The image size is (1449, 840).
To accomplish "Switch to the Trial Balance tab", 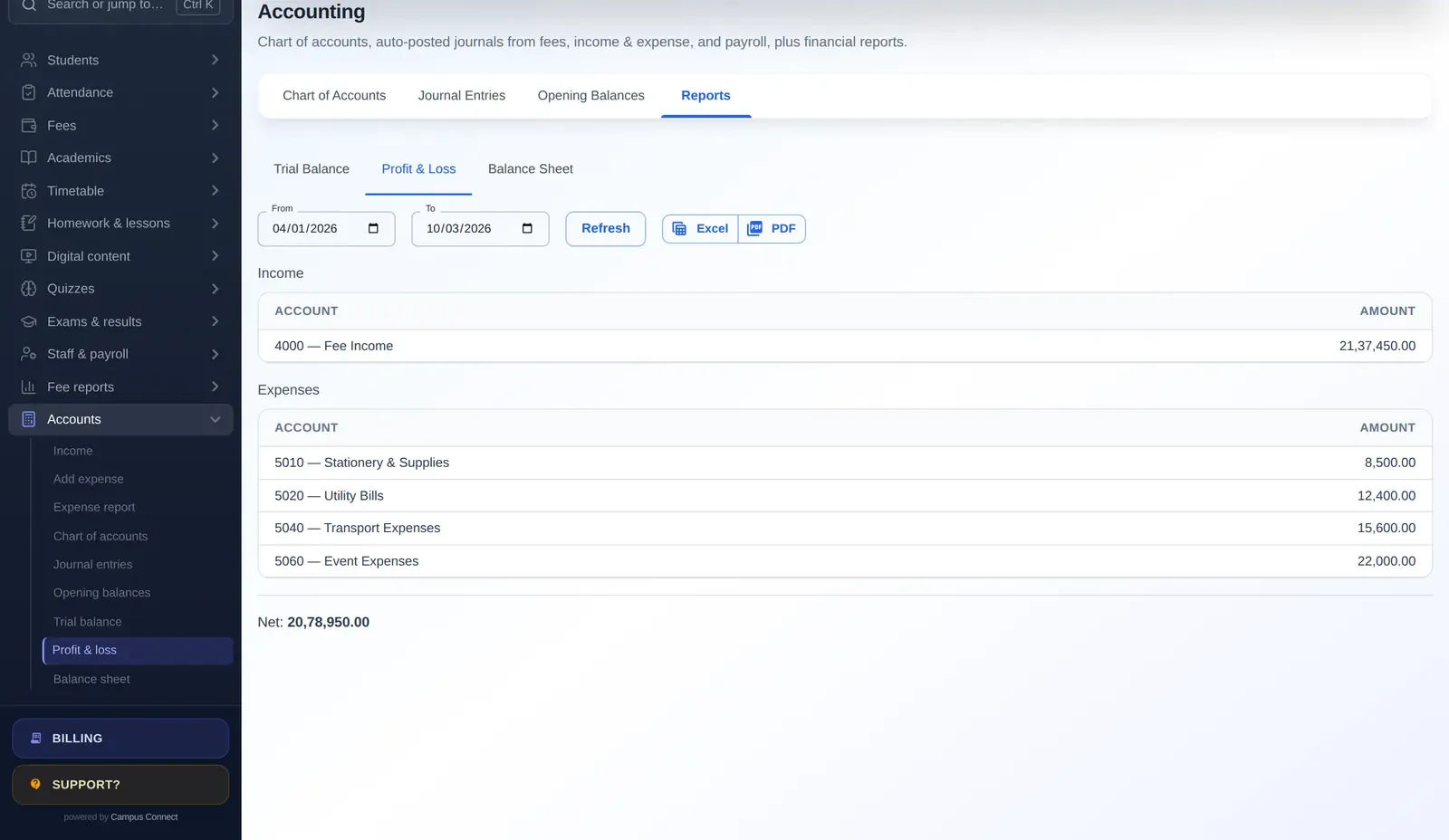I will point(312,169).
